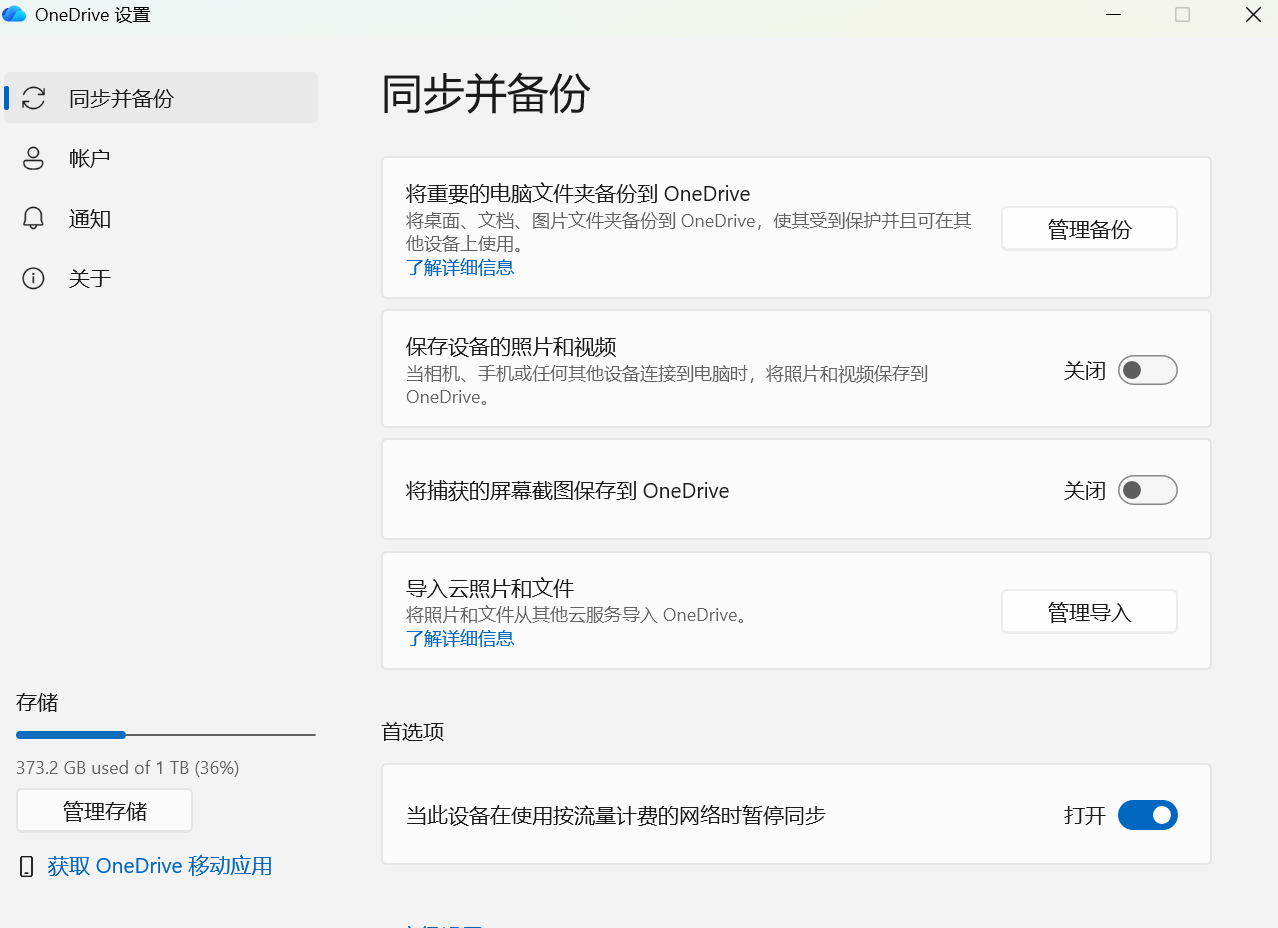Click the OneDrive cloud logo in title bar

[14, 14]
